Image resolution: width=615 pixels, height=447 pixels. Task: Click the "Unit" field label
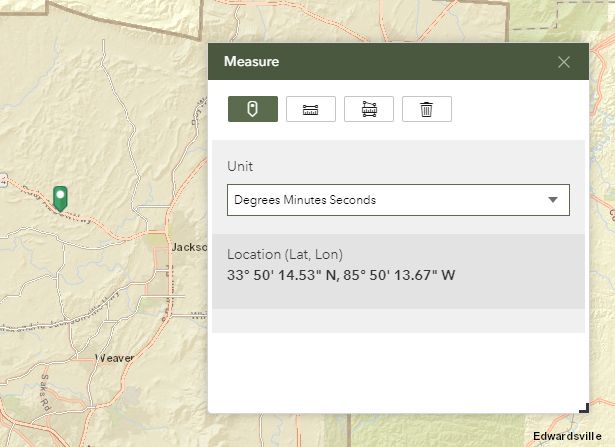239,166
